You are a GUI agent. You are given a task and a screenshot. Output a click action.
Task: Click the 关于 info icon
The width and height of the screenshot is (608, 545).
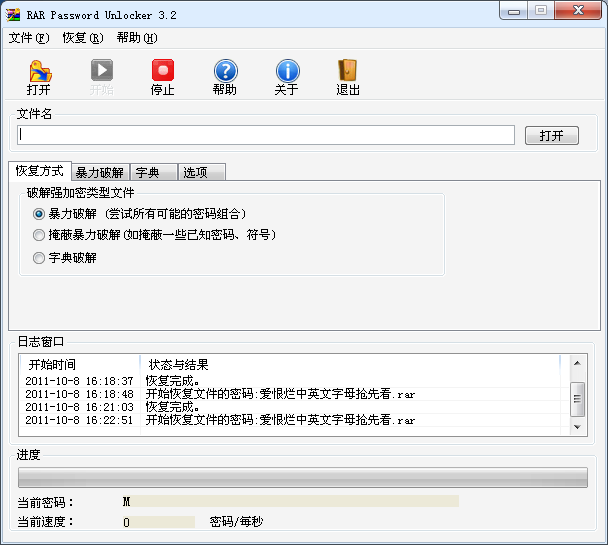point(287,71)
